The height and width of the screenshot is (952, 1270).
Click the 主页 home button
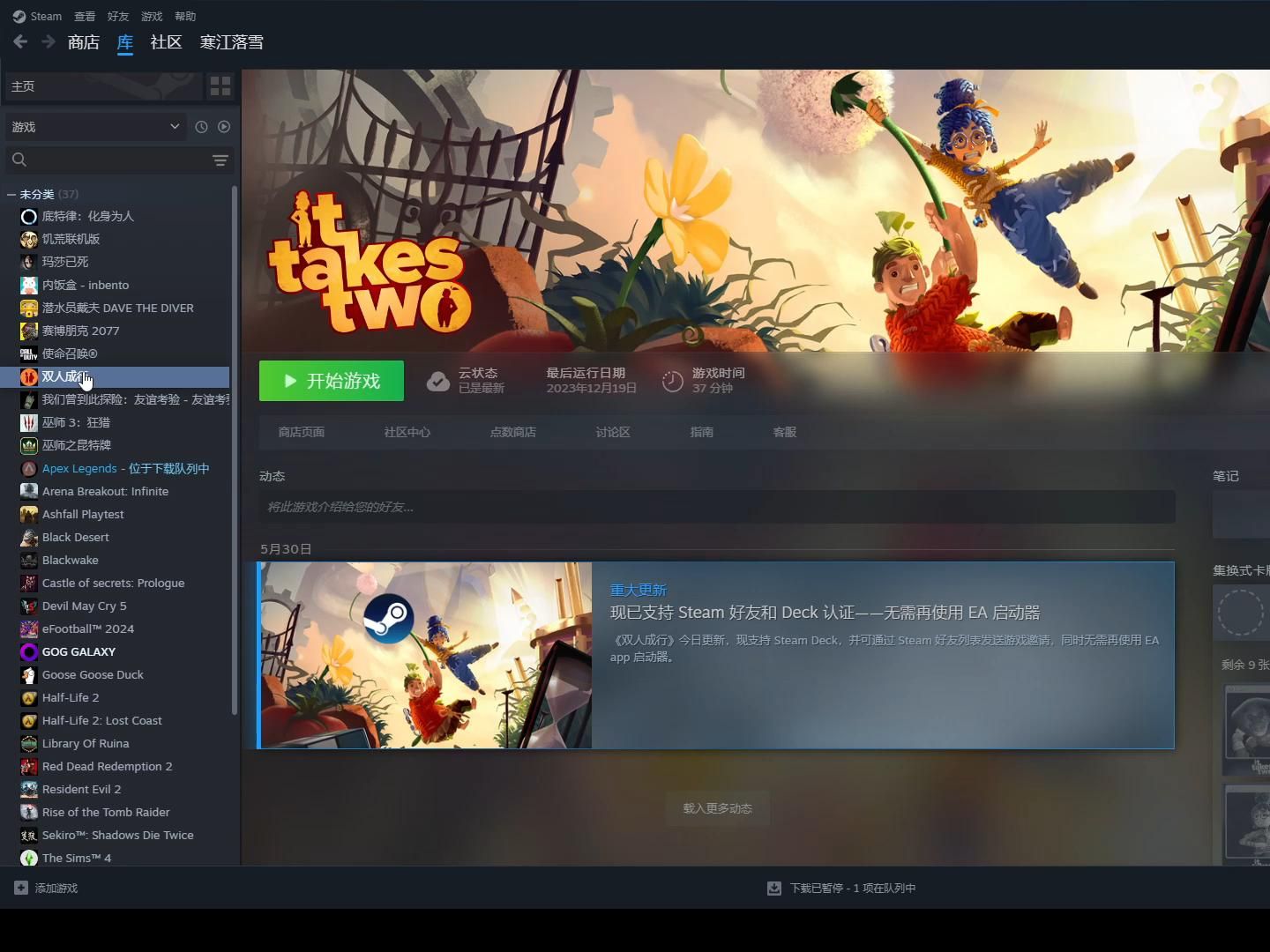pos(104,86)
